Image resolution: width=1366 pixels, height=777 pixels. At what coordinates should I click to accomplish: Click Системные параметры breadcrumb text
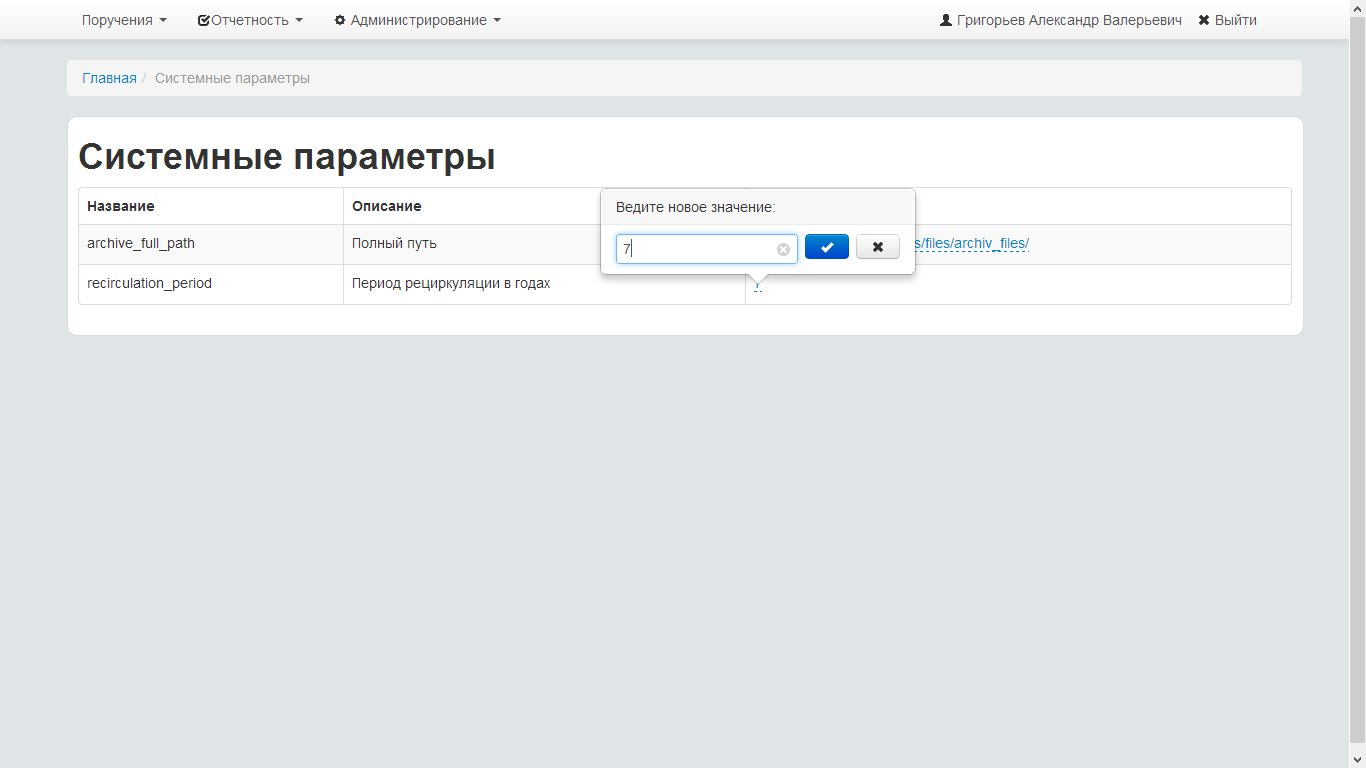coord(232,78)
